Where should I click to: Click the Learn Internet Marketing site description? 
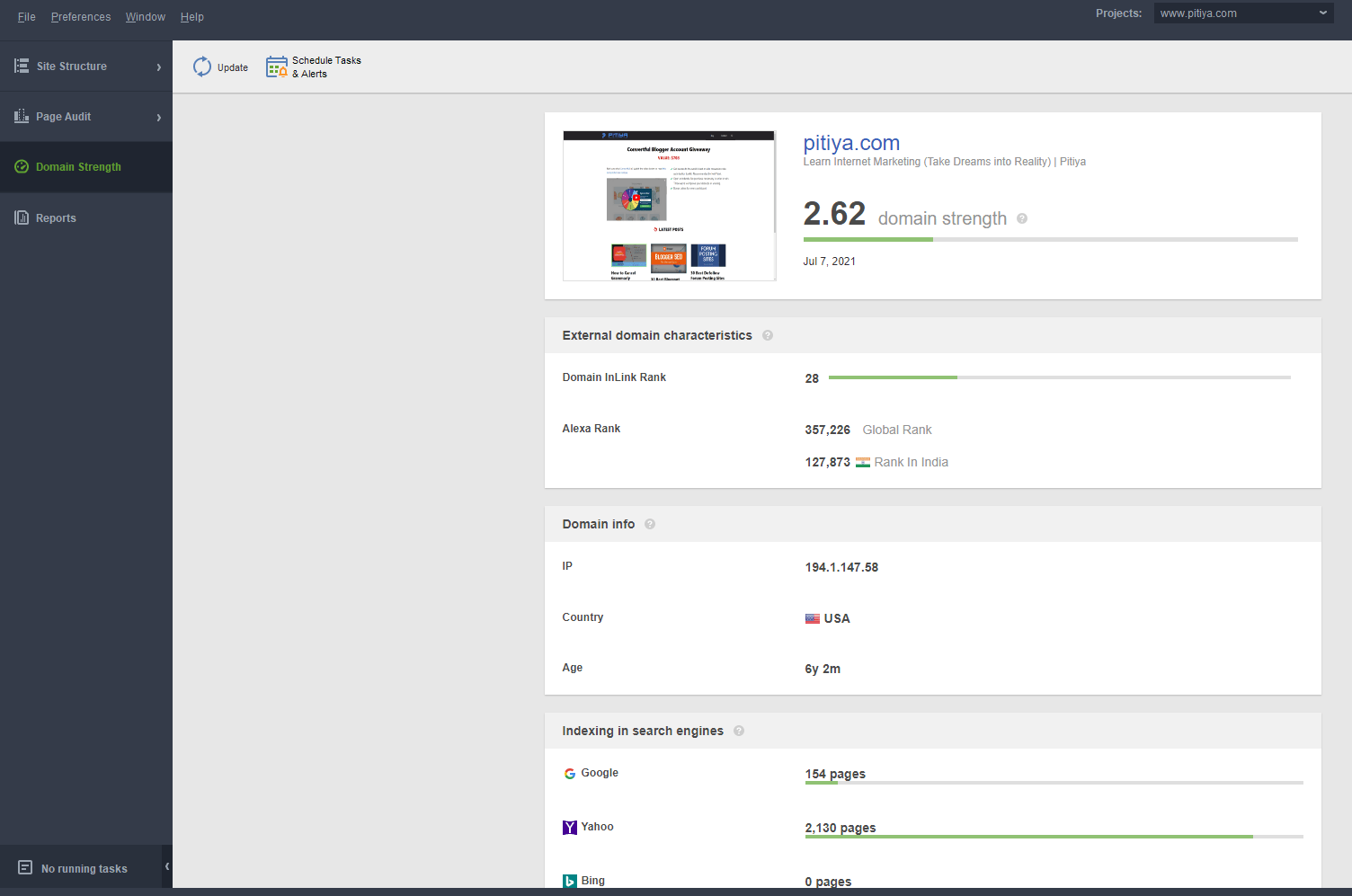click(944, 162)
